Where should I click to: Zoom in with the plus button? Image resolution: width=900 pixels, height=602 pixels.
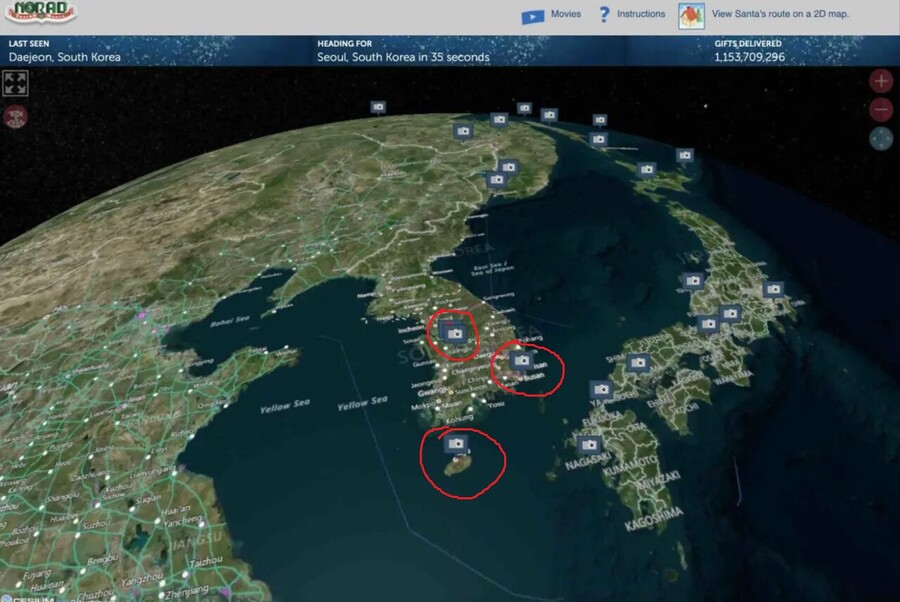point(881,81)
